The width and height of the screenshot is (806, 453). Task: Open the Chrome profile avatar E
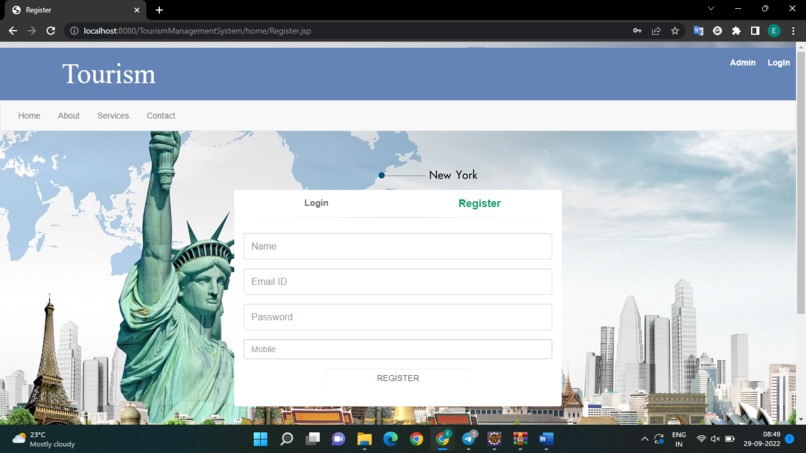tap(774, 31)
